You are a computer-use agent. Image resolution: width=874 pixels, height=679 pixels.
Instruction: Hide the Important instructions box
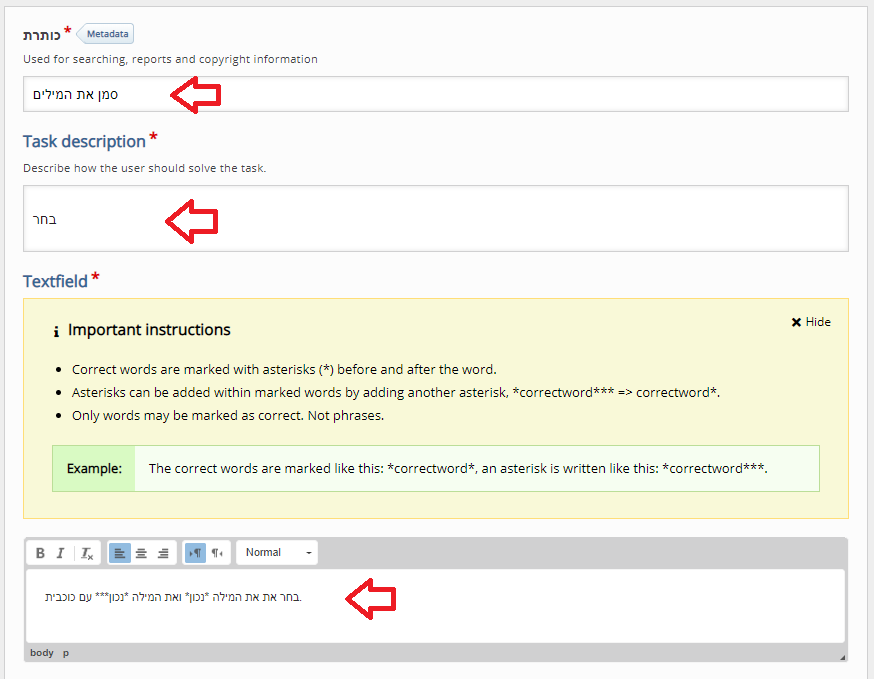tap(811, 322)
